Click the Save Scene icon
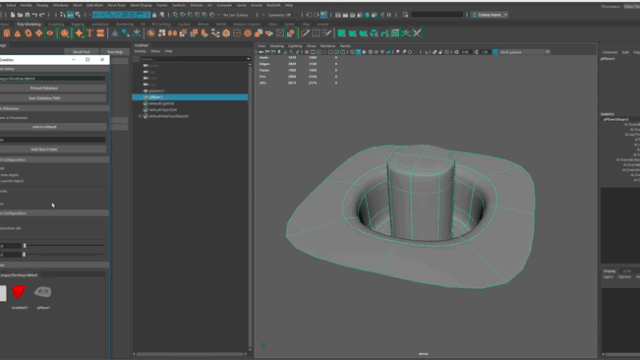Image resolution: width=640 pixels, height=360 pixels. click(27, 15)
